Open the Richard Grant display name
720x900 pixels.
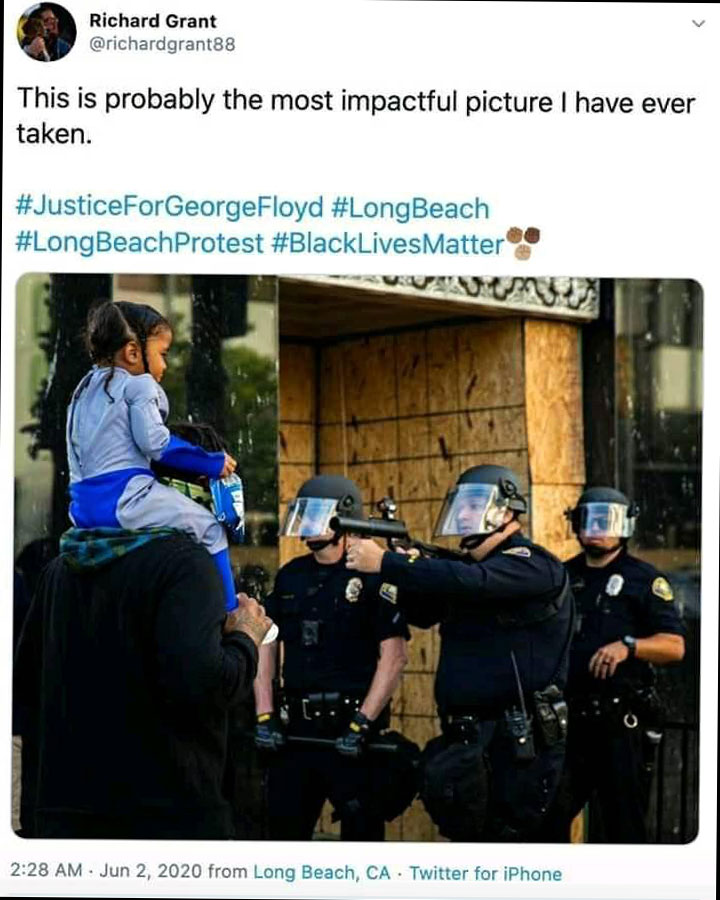tap(153, 21)
